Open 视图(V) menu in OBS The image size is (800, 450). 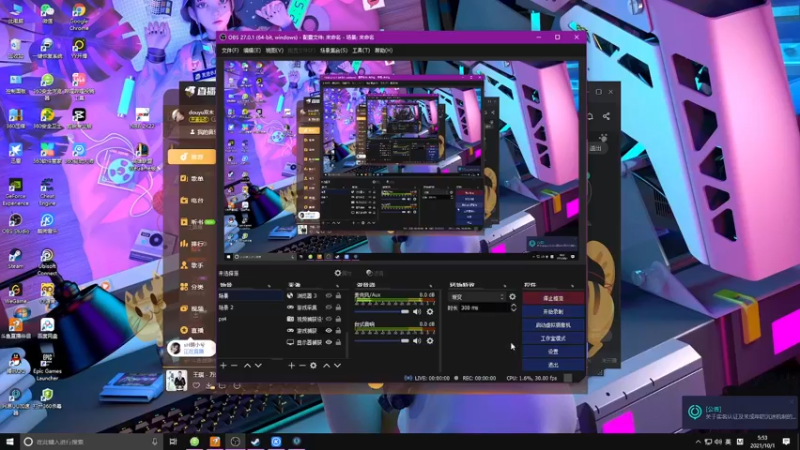pos(274,51)
